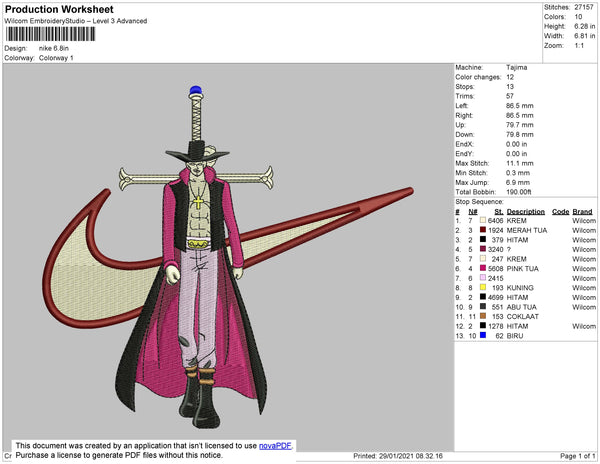Select the ABU TUA gray swatch
Viewport: 600px width, 464px height.
pos(483,307)
